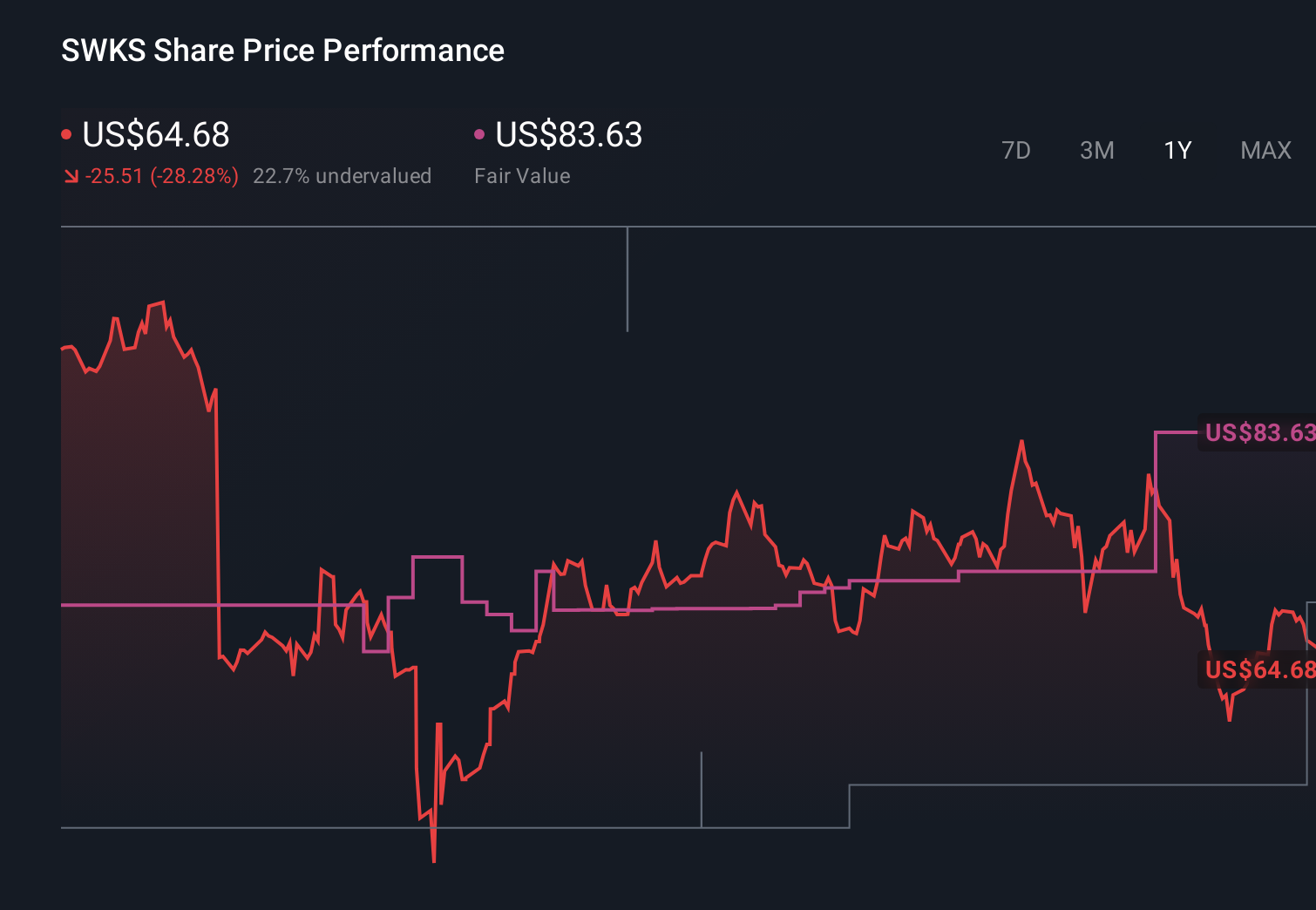Click the 22.7% undervalued text

tap(342, 175)
